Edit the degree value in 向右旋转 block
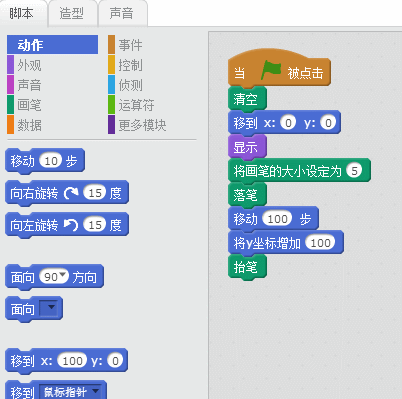The height and width of the screenshot is (399, 402). pyautogui.click(x=95, y=193)
